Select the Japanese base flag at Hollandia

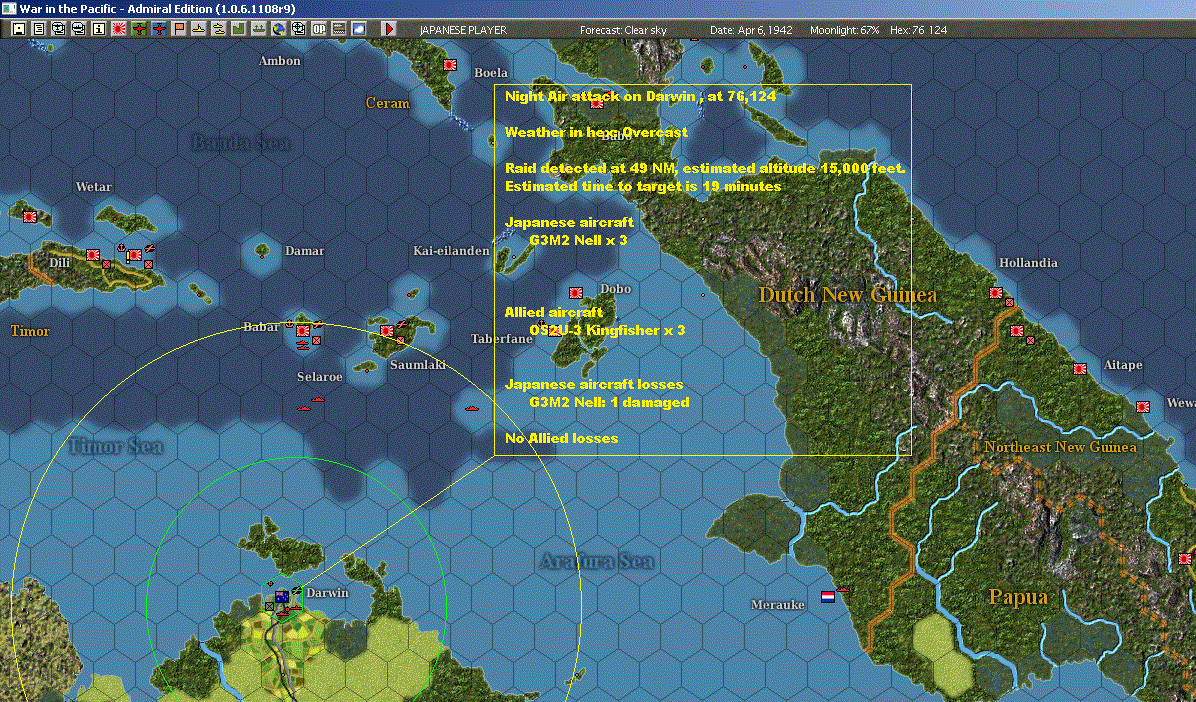(995, 293)
